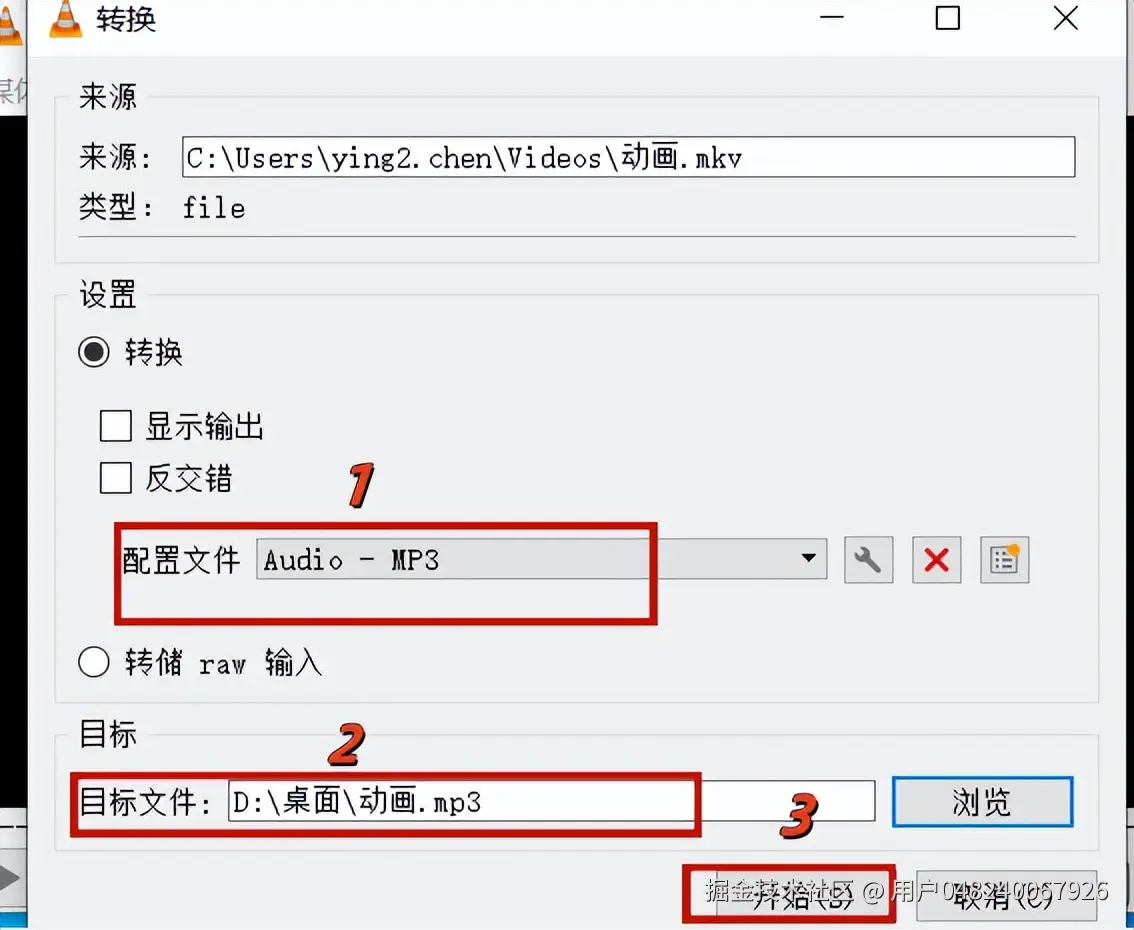The width and height of the screenshot is (1134, 930).
Task: Delete selected profile with red X icon
Action: point(937,560)
